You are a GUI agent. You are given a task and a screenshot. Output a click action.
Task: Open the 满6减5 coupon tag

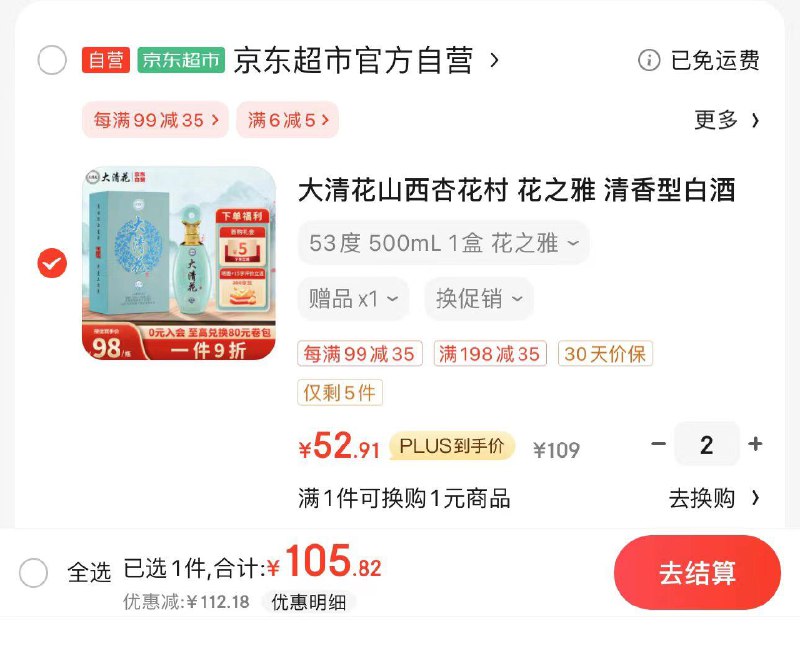287,120
